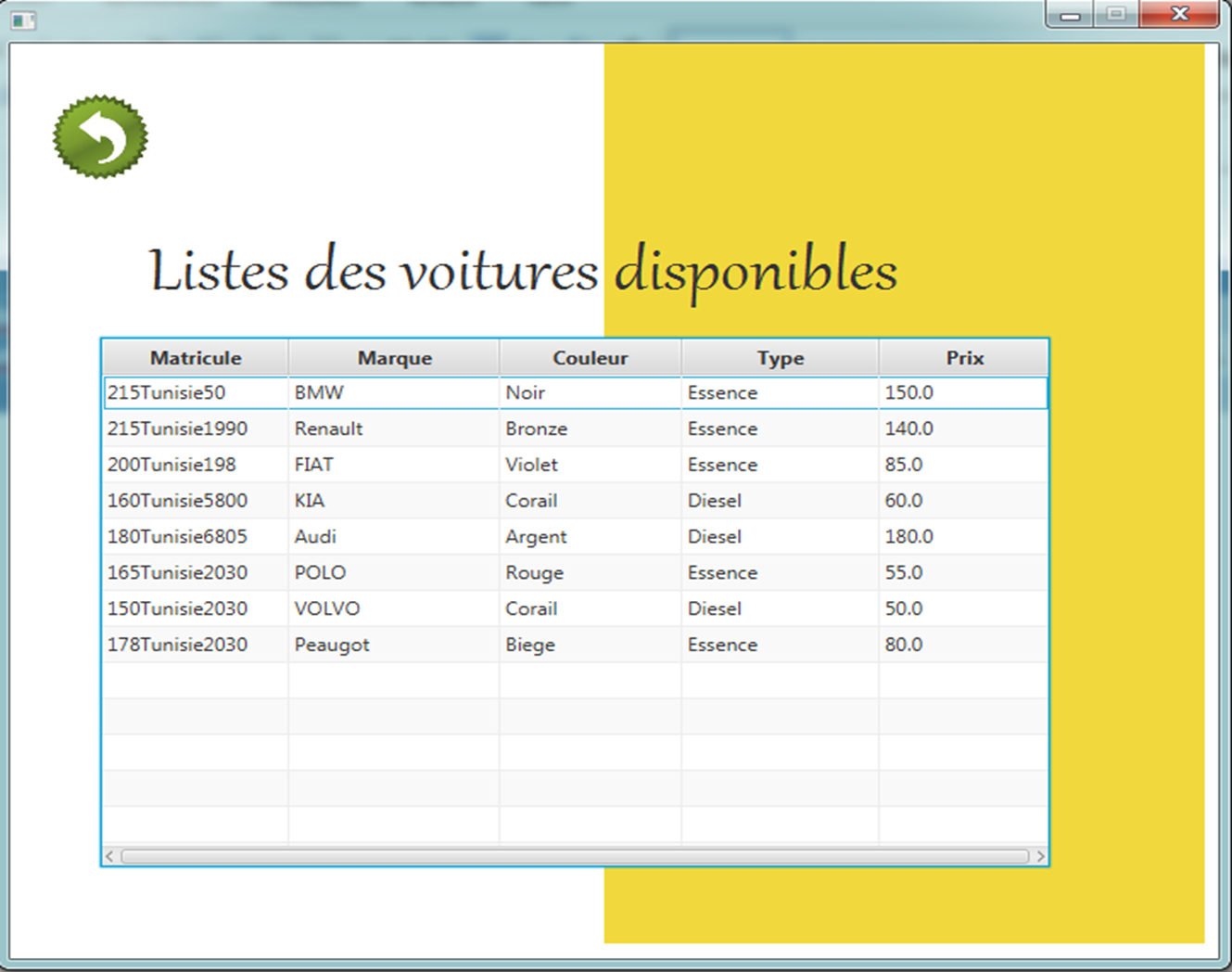
Task: Click the right arrow of horizontal scrollbar
Action: (x=1042, y=854)
